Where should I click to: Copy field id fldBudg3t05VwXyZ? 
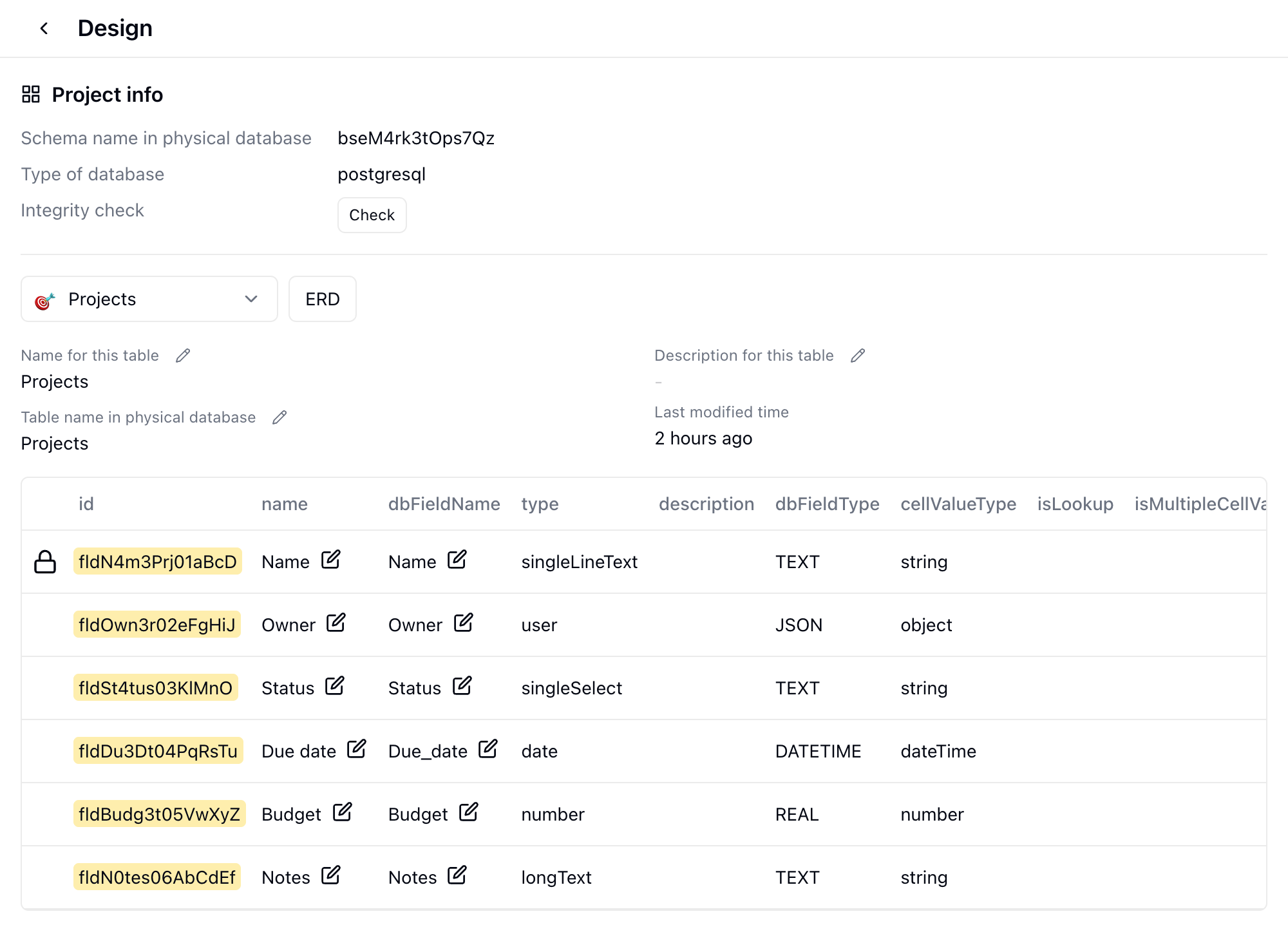click(160, 814)
